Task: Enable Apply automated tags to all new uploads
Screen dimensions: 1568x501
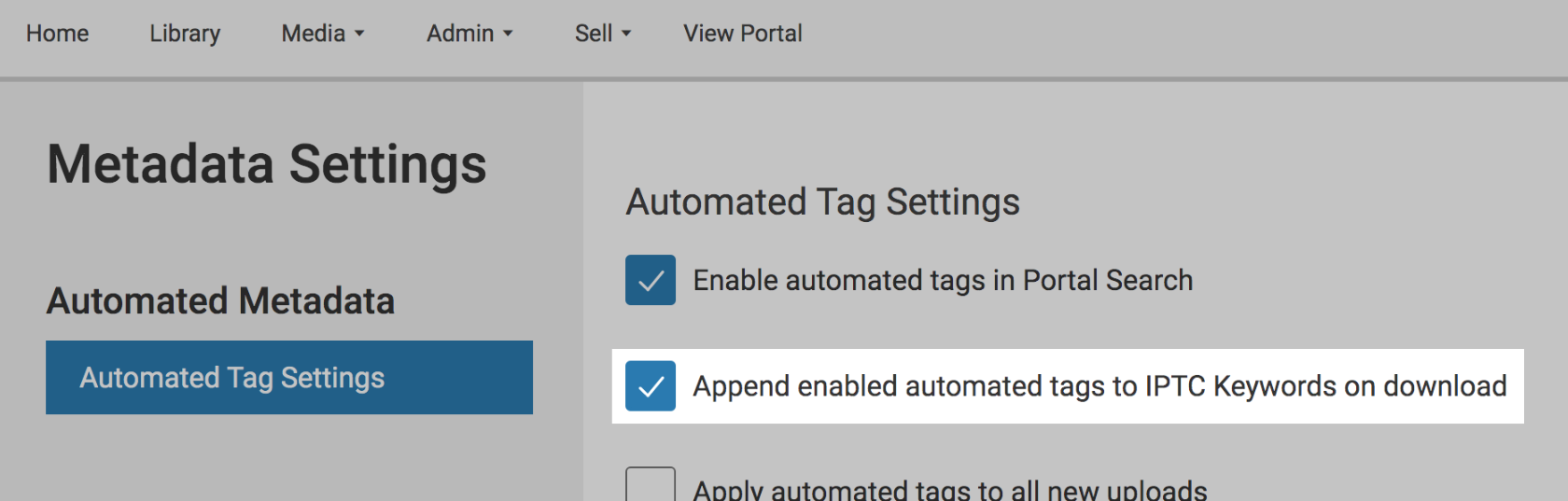Action: (651, 484)
